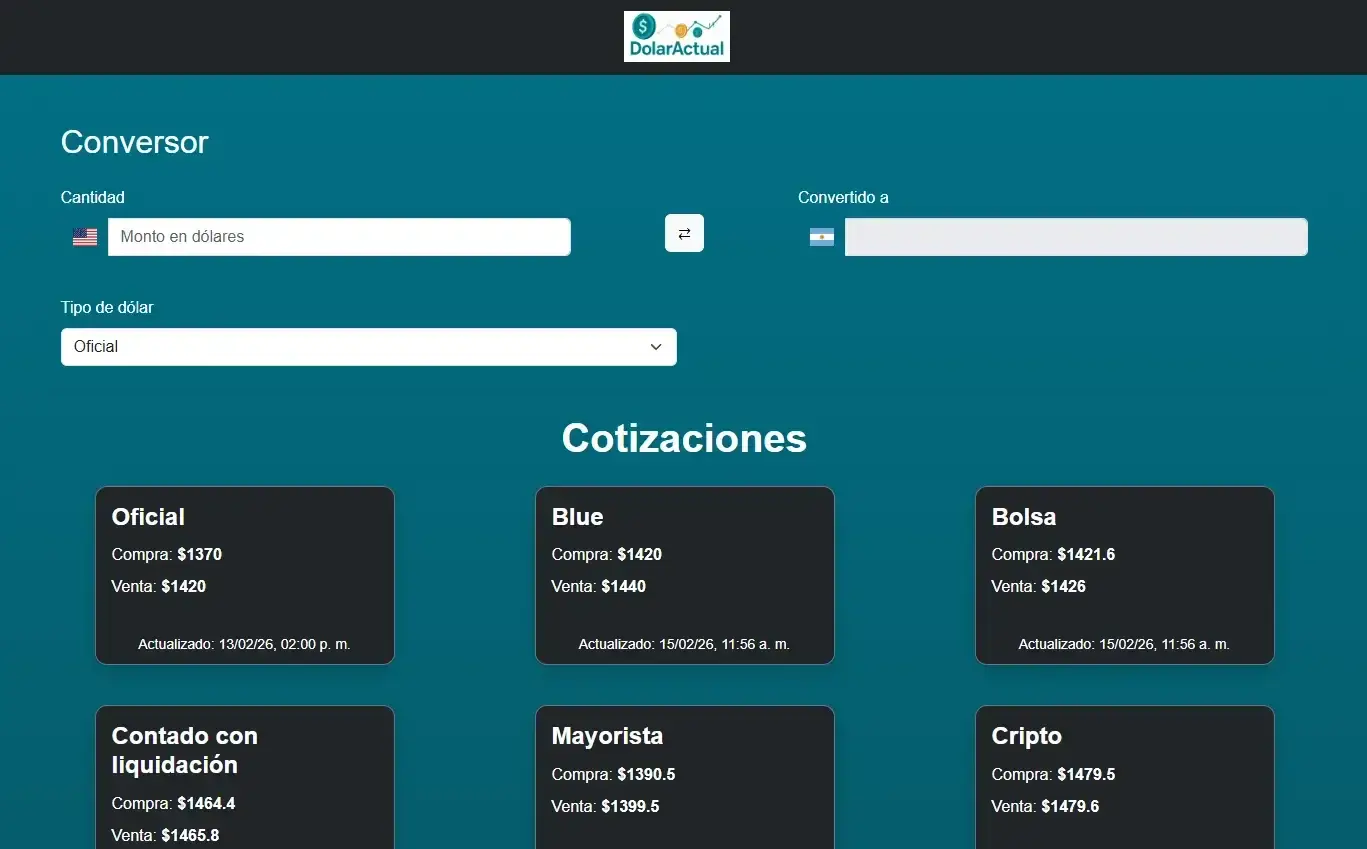Click the Bolsa cotization card
The height and width of the screenshot is (849, 1367).
pos(1124,575)
